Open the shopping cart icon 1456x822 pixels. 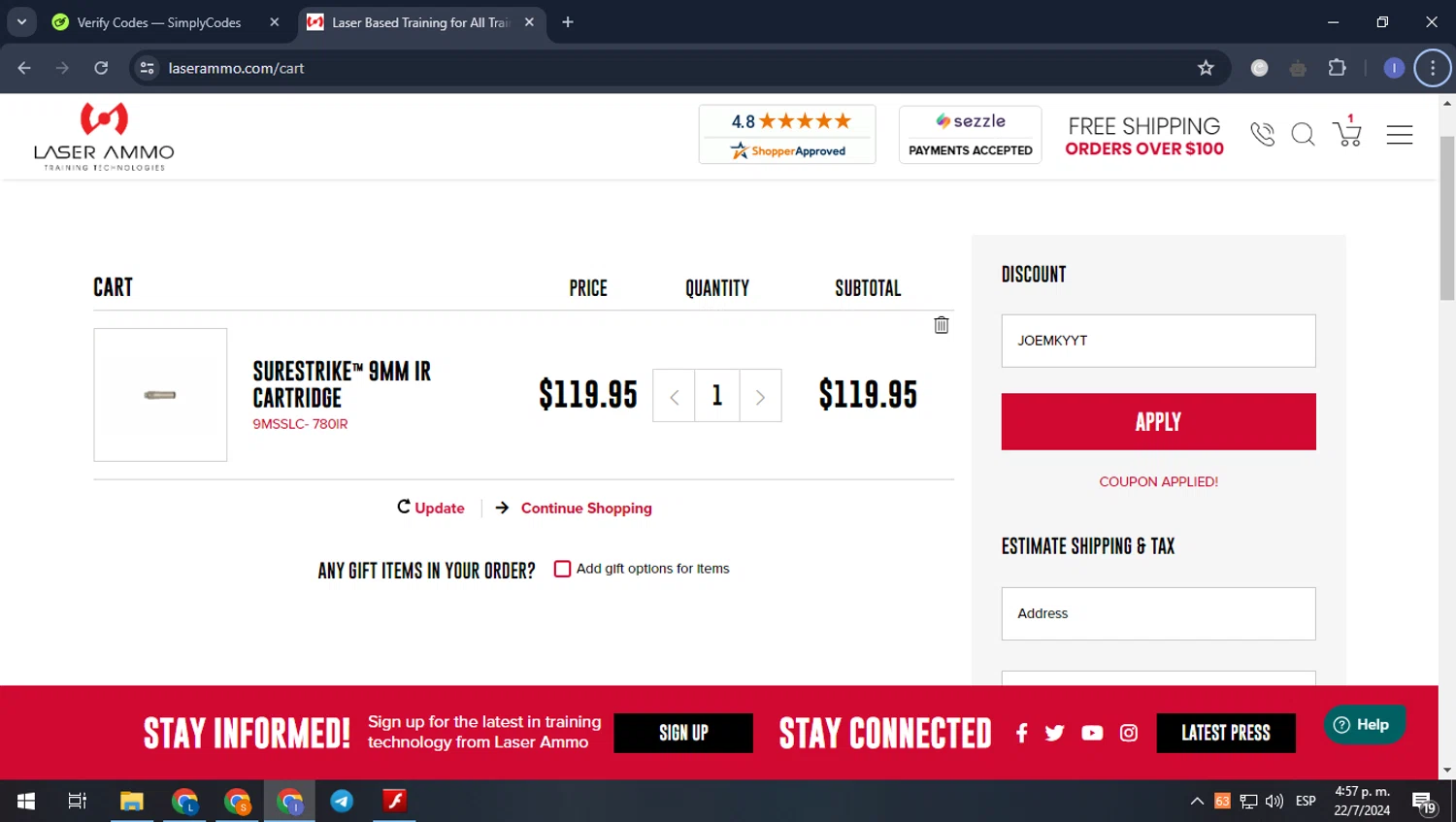coord(1347,131)
